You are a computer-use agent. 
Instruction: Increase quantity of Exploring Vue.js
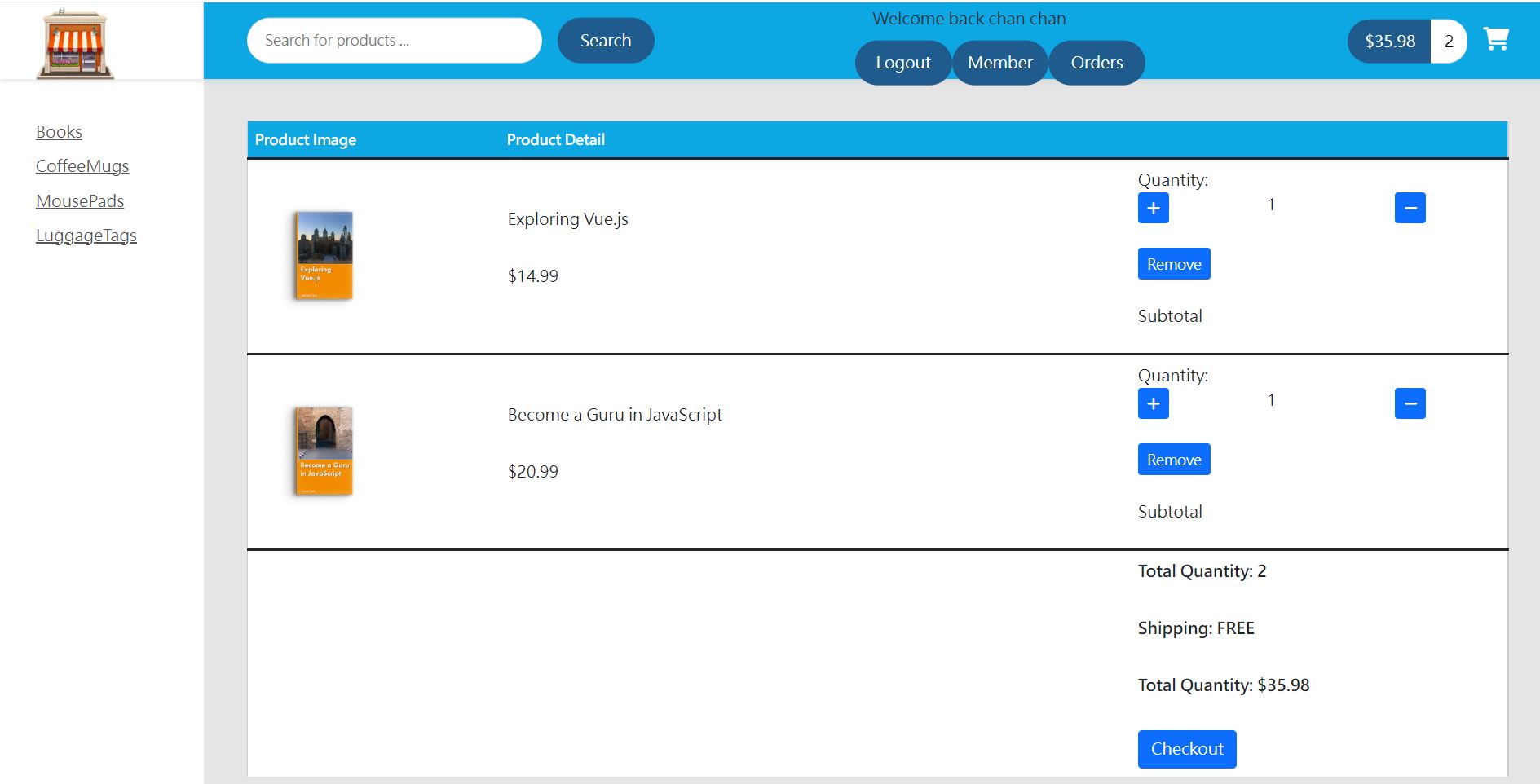click(1153, 208)
